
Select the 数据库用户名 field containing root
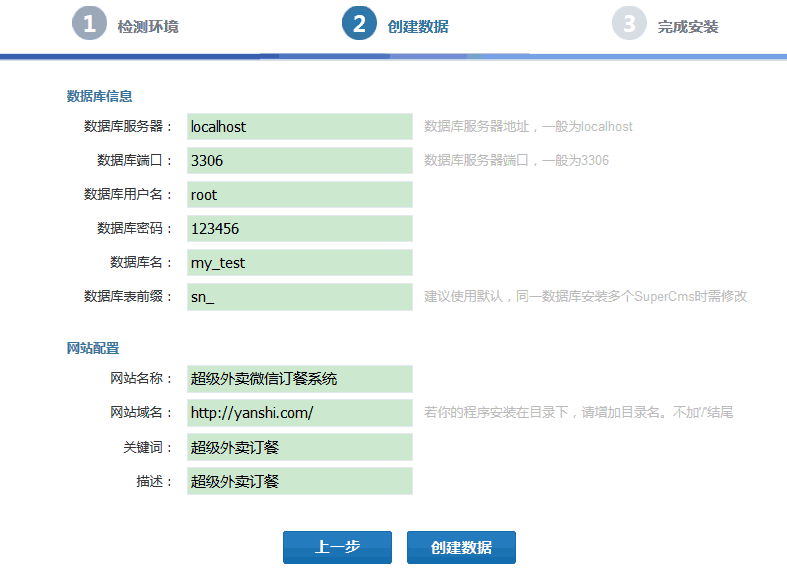tap(299, 195)
